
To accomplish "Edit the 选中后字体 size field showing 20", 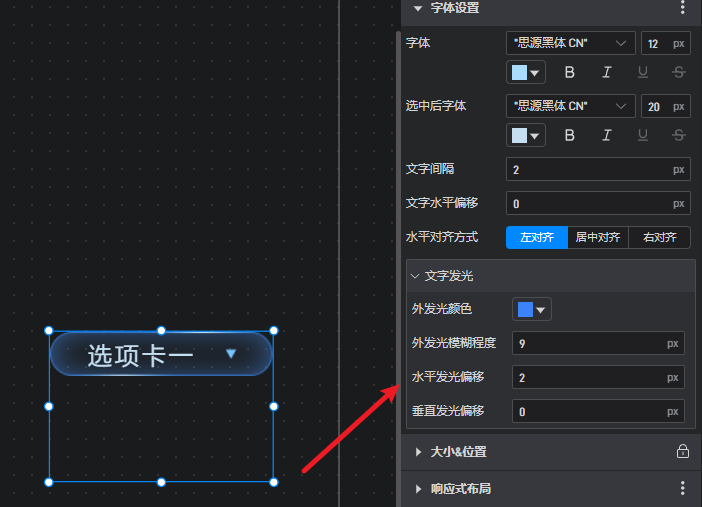I will click(665, 106).
